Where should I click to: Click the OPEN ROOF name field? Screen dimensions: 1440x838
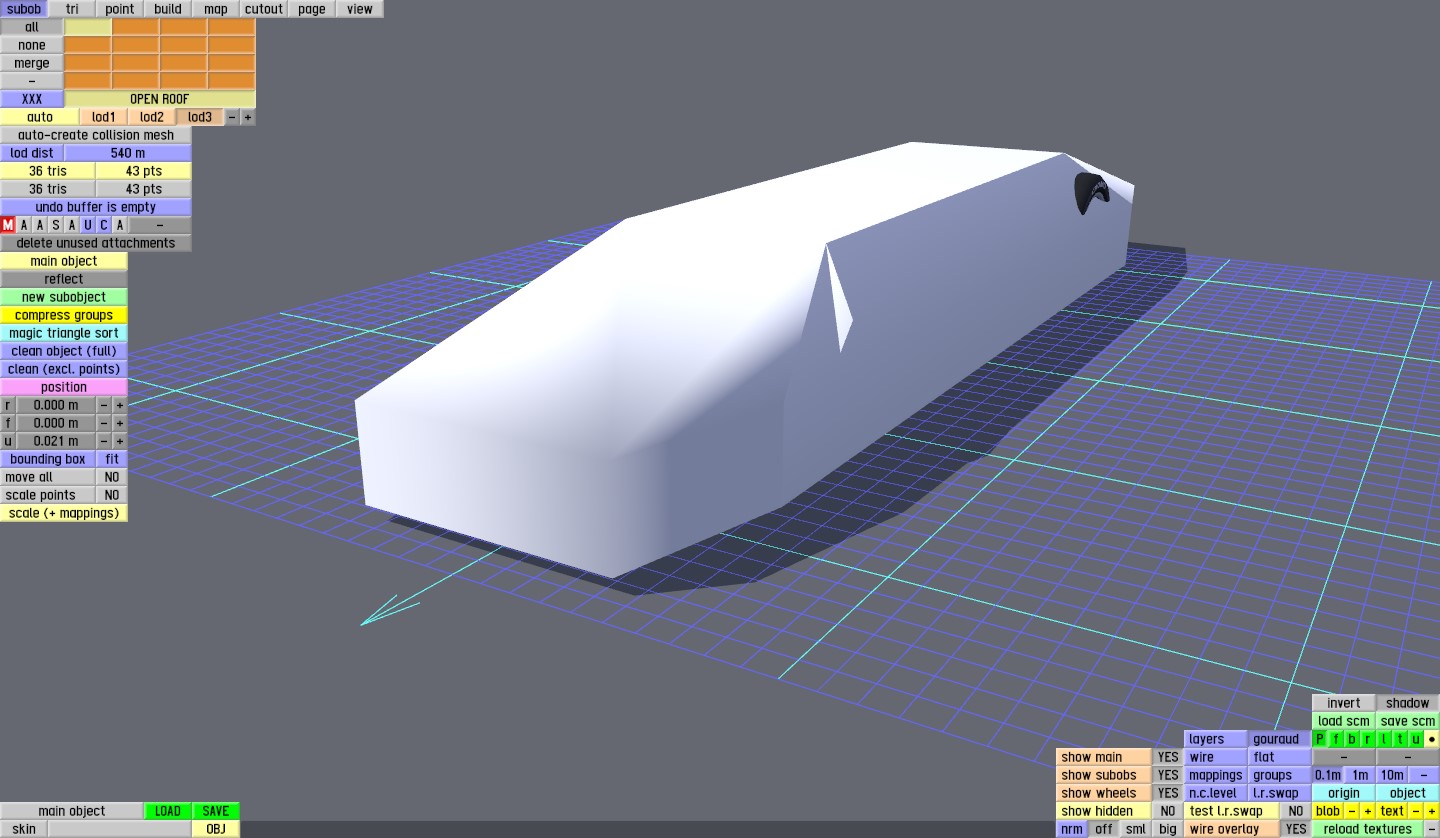pos(160,99)
